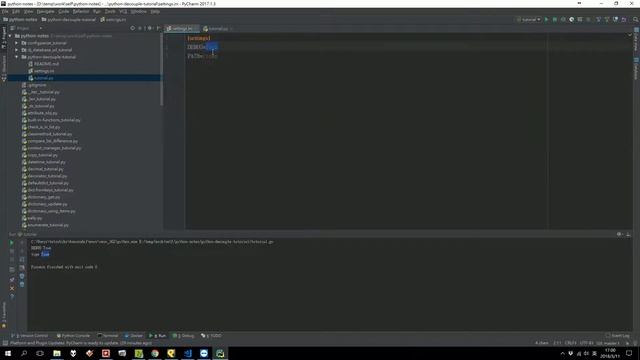Open File Explorer from the taskbar
The width and height of the screenshot is (640, 360).
[x=57, y=353]
